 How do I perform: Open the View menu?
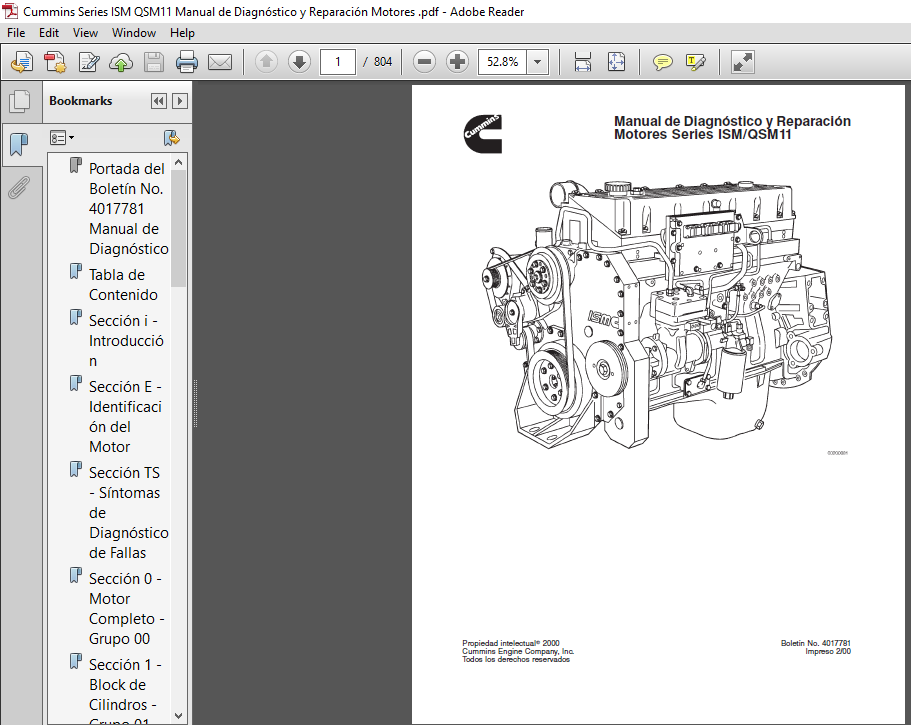click(x=85, y=33)
